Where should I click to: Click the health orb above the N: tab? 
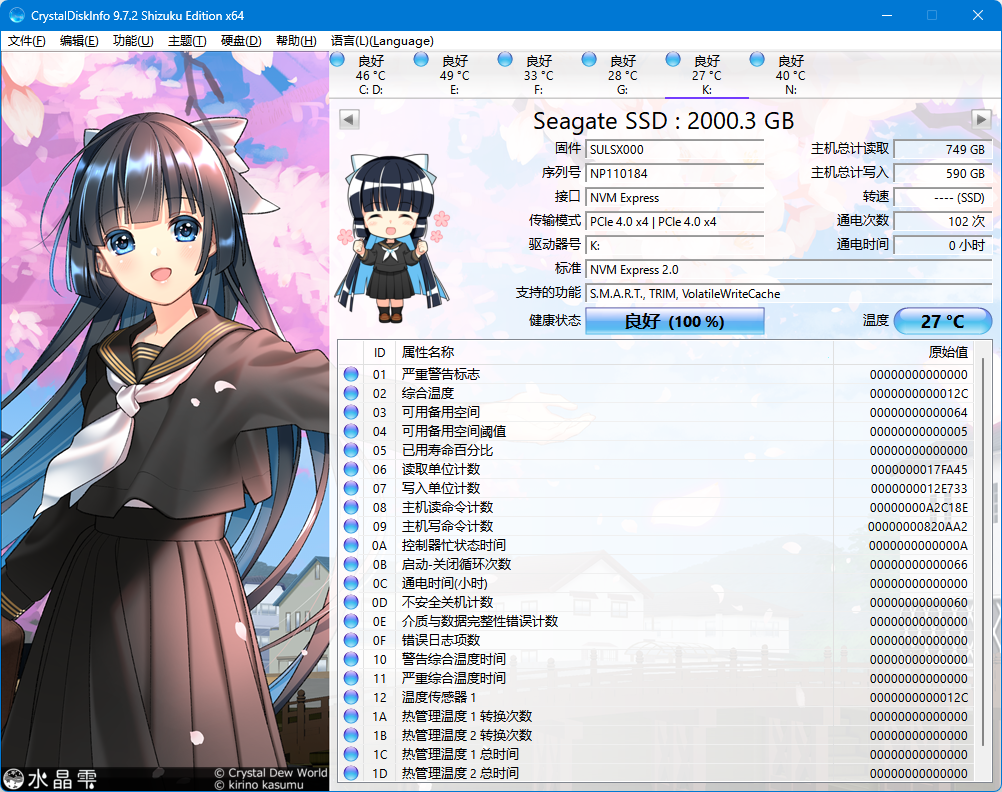pyautogui.click(x=757, y=59)
